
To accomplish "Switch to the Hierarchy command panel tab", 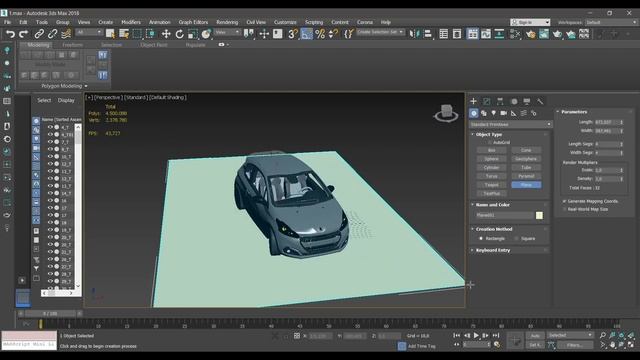I will click(500, 101).
